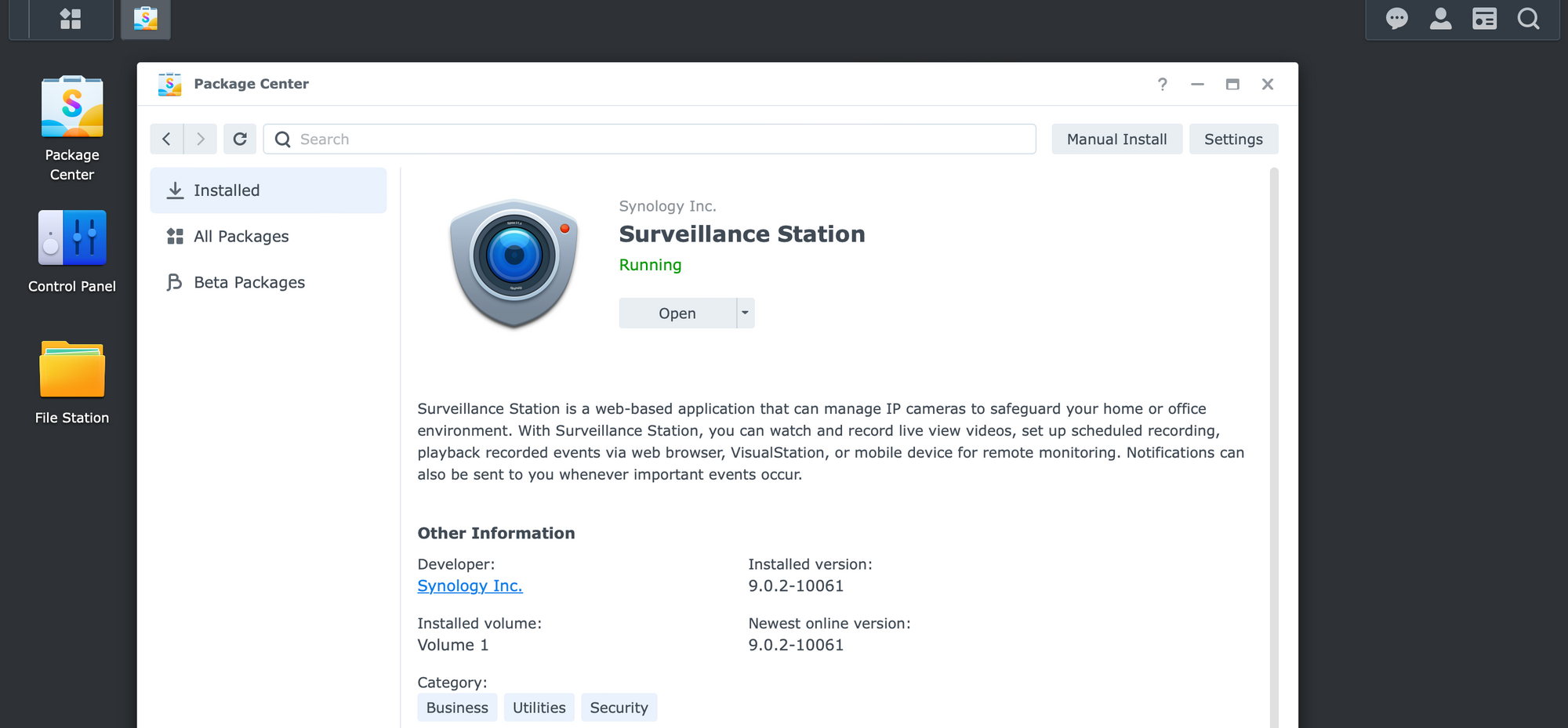Open the widgets panel icon
The height and width of the screenshot is (728, 1568).
pyautogui.click(x=1484, y=19)
